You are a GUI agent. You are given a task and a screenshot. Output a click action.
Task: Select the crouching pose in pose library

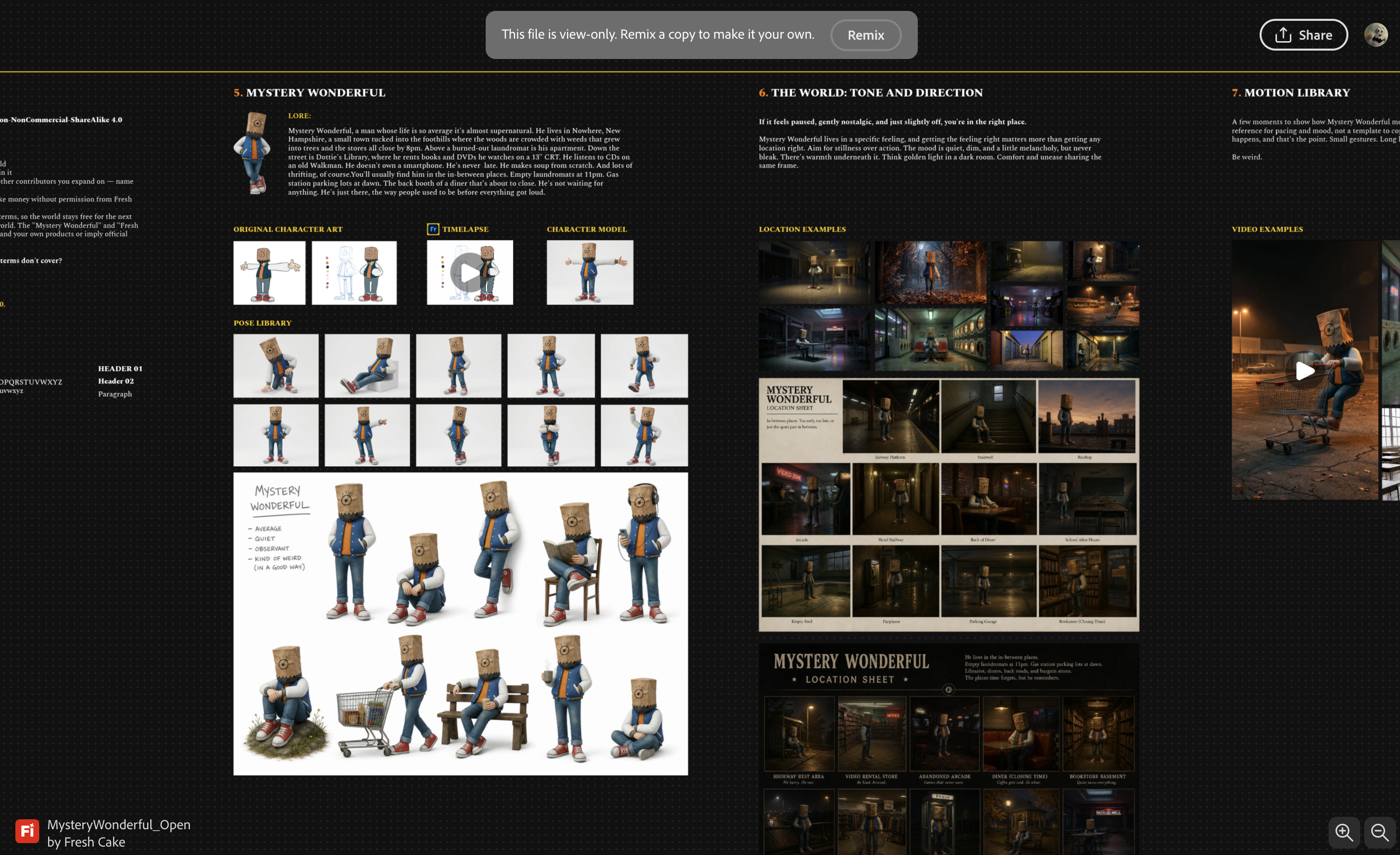click(x=276, y=366)
